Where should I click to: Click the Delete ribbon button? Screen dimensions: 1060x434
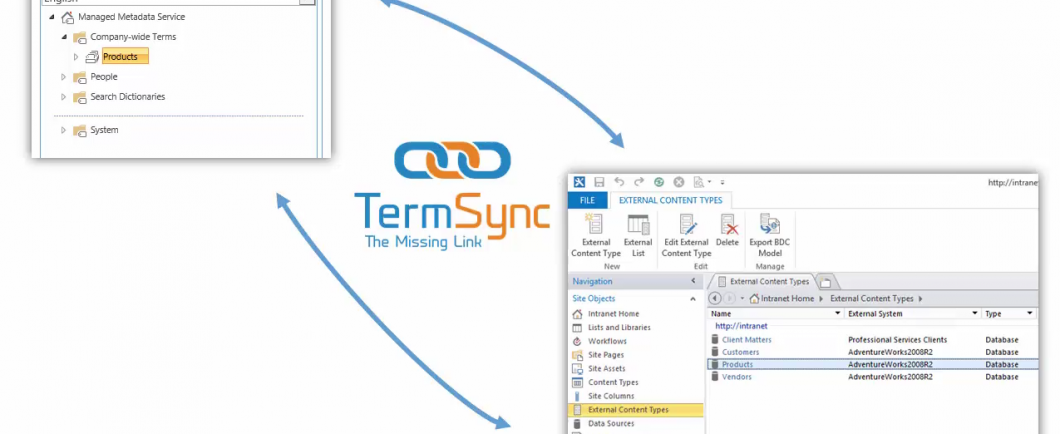(x=727, y=231)
